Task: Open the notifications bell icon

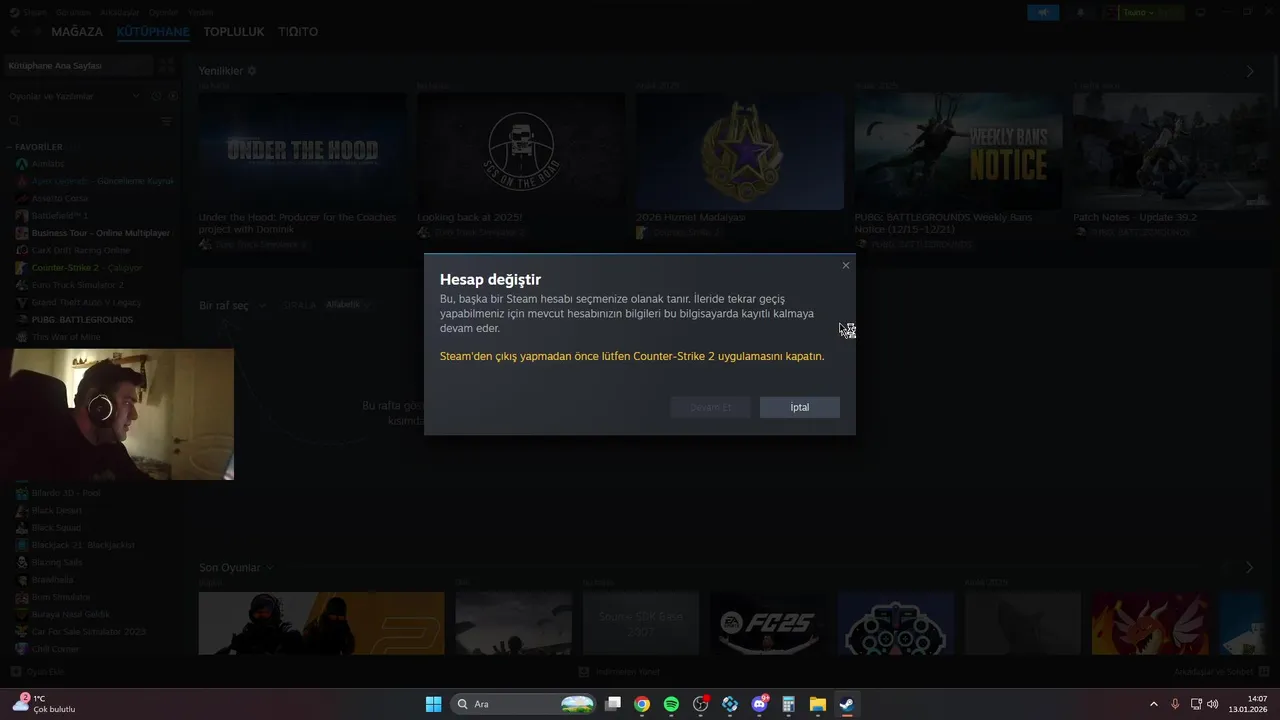Action: click(x=1081, y=13)
